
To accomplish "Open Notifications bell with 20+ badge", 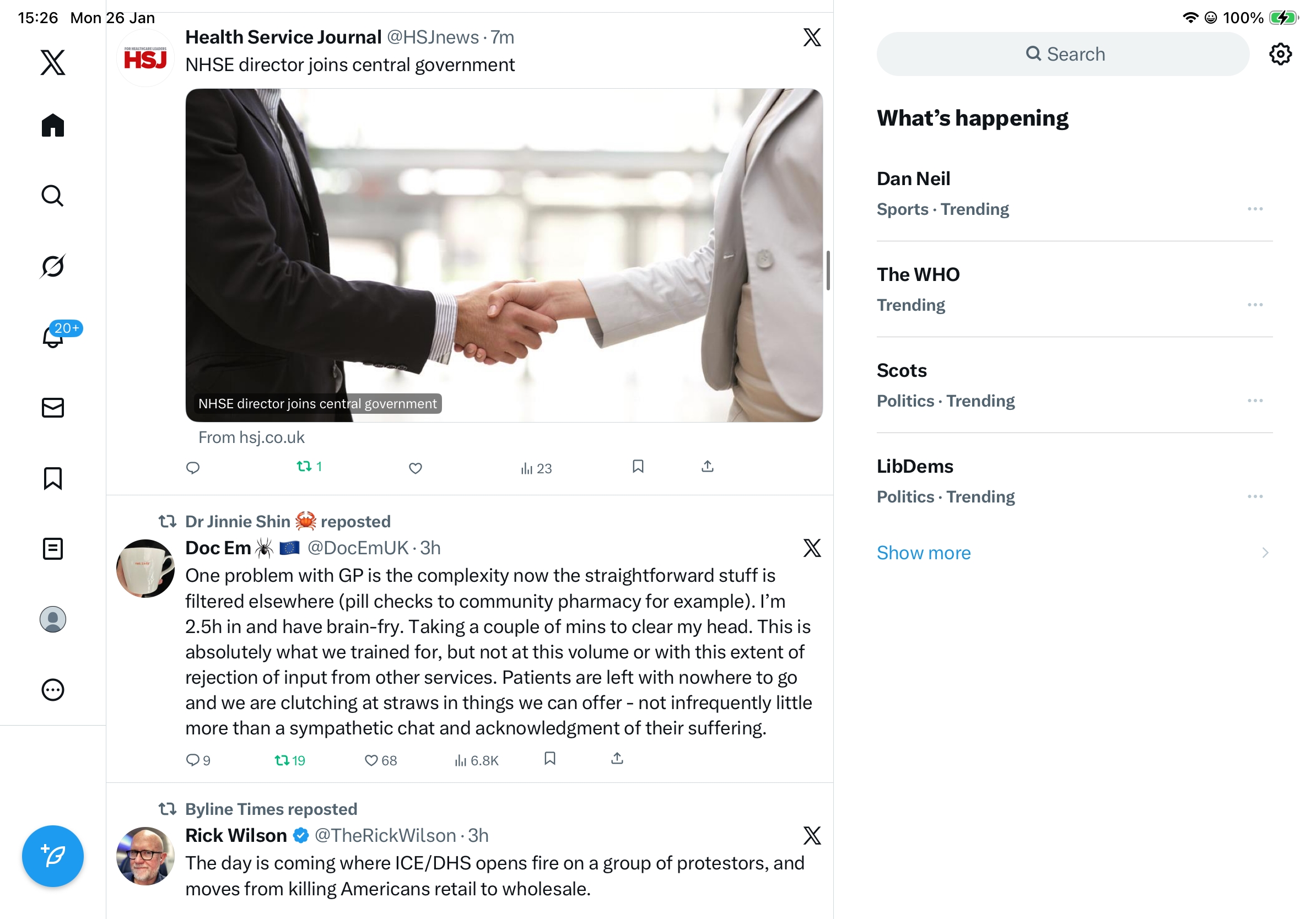I will pos(54,336).
